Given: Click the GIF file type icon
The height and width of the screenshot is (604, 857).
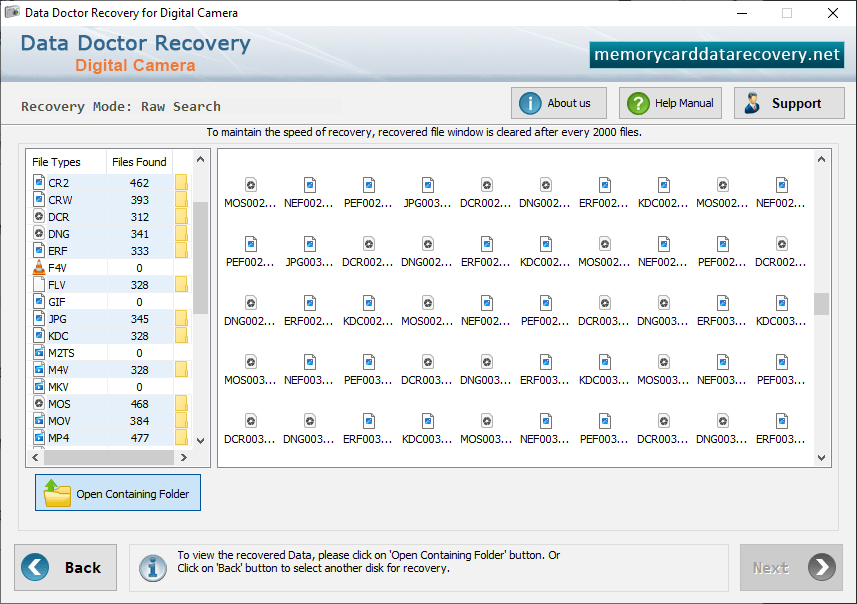Looking at the screenshot, I should tap(39, 301).
